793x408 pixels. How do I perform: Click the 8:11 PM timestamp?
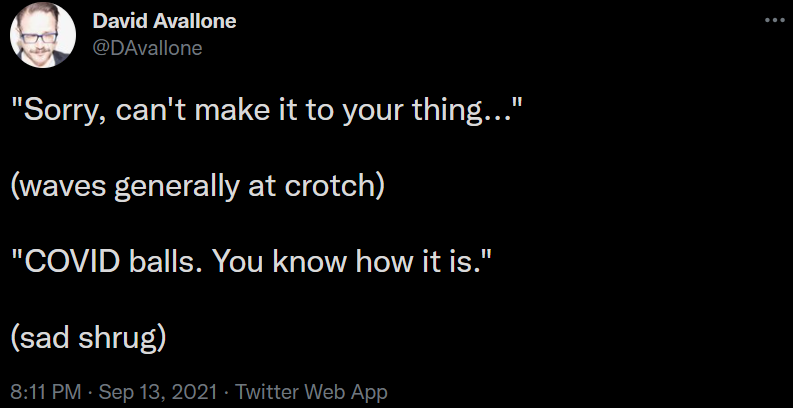[46, 392]
